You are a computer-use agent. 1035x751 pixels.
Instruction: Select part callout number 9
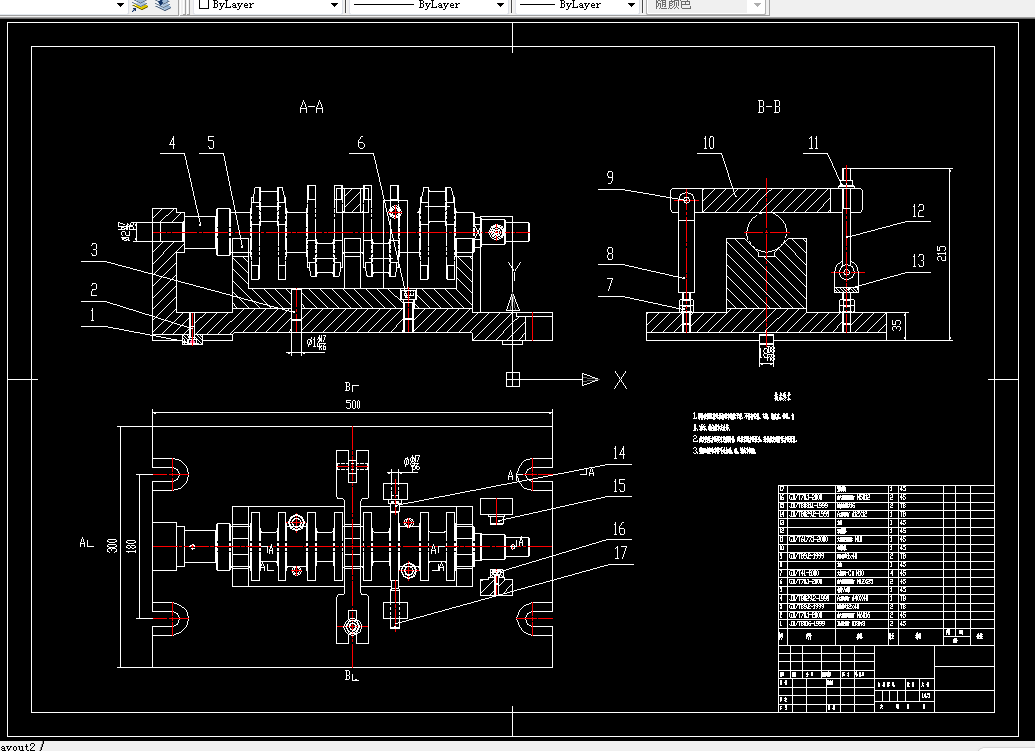(x=610, y=178)
